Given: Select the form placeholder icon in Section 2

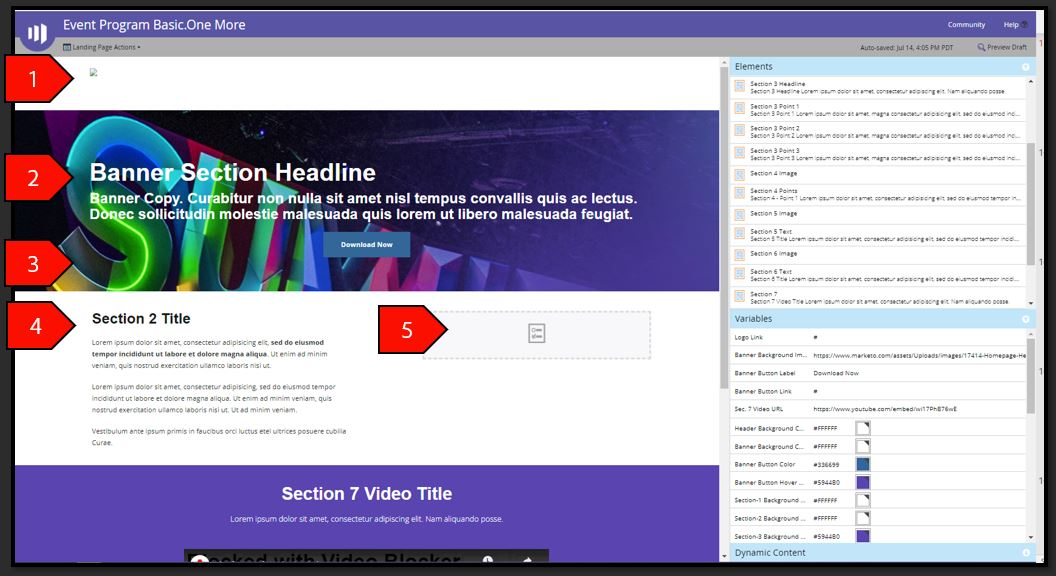Looking at the screenshot, I should (537, 333).
